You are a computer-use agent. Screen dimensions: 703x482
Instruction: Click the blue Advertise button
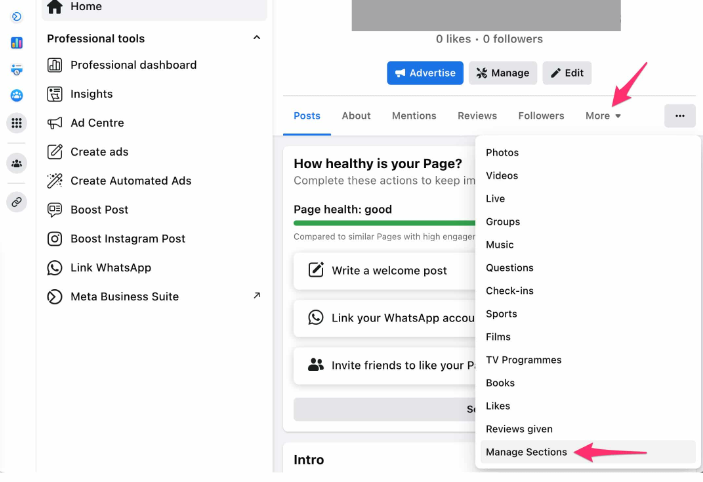[425, 73]
